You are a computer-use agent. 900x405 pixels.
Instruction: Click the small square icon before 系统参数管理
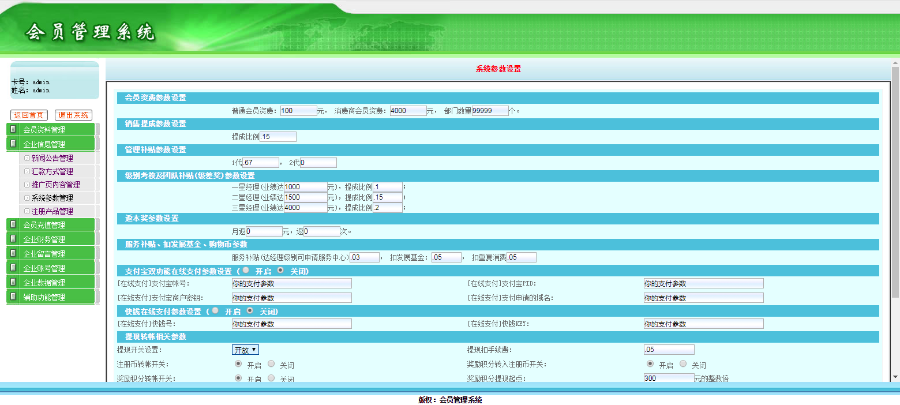(26, 198)
